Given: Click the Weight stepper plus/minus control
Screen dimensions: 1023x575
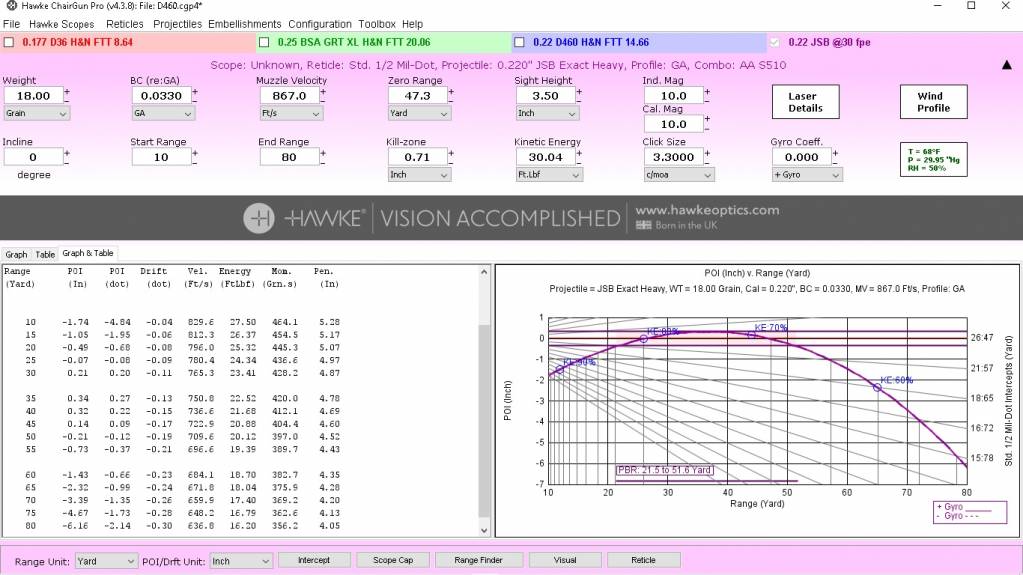Looking at the screenshot, I should pos(67,95).
